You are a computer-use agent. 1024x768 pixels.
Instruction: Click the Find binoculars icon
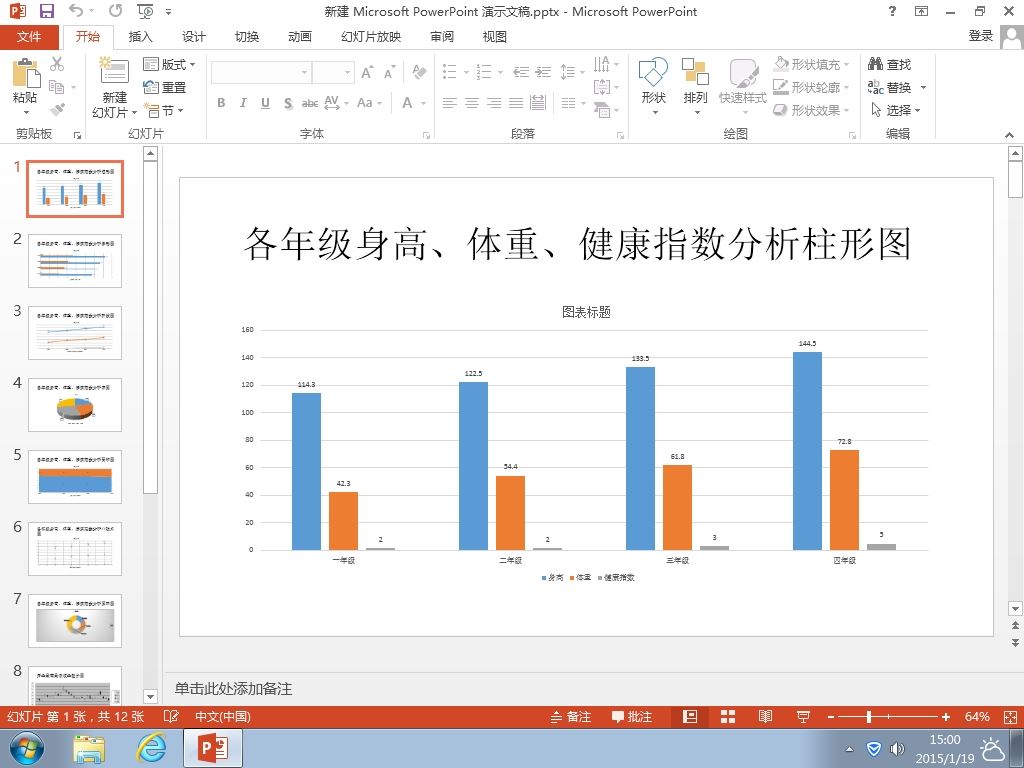[875, 64]
